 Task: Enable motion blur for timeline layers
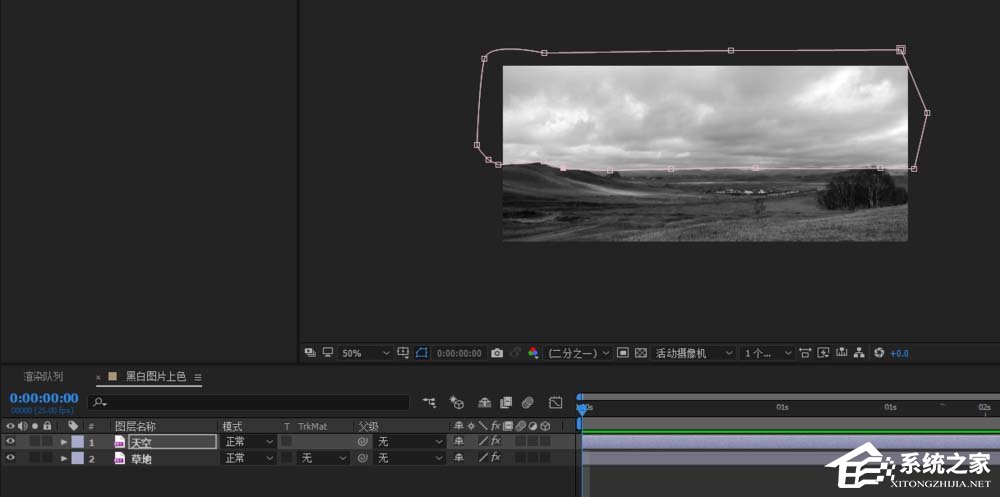tap(527, 402)
